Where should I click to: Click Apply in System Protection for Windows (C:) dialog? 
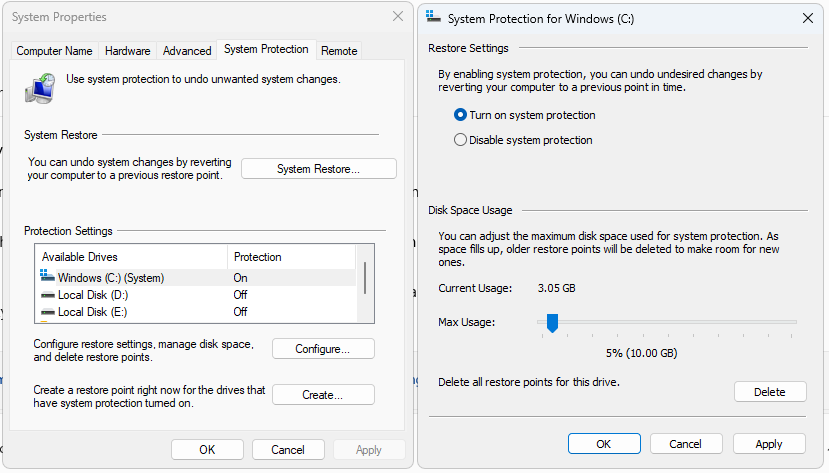pyautogui.click(x=769, y=444)
